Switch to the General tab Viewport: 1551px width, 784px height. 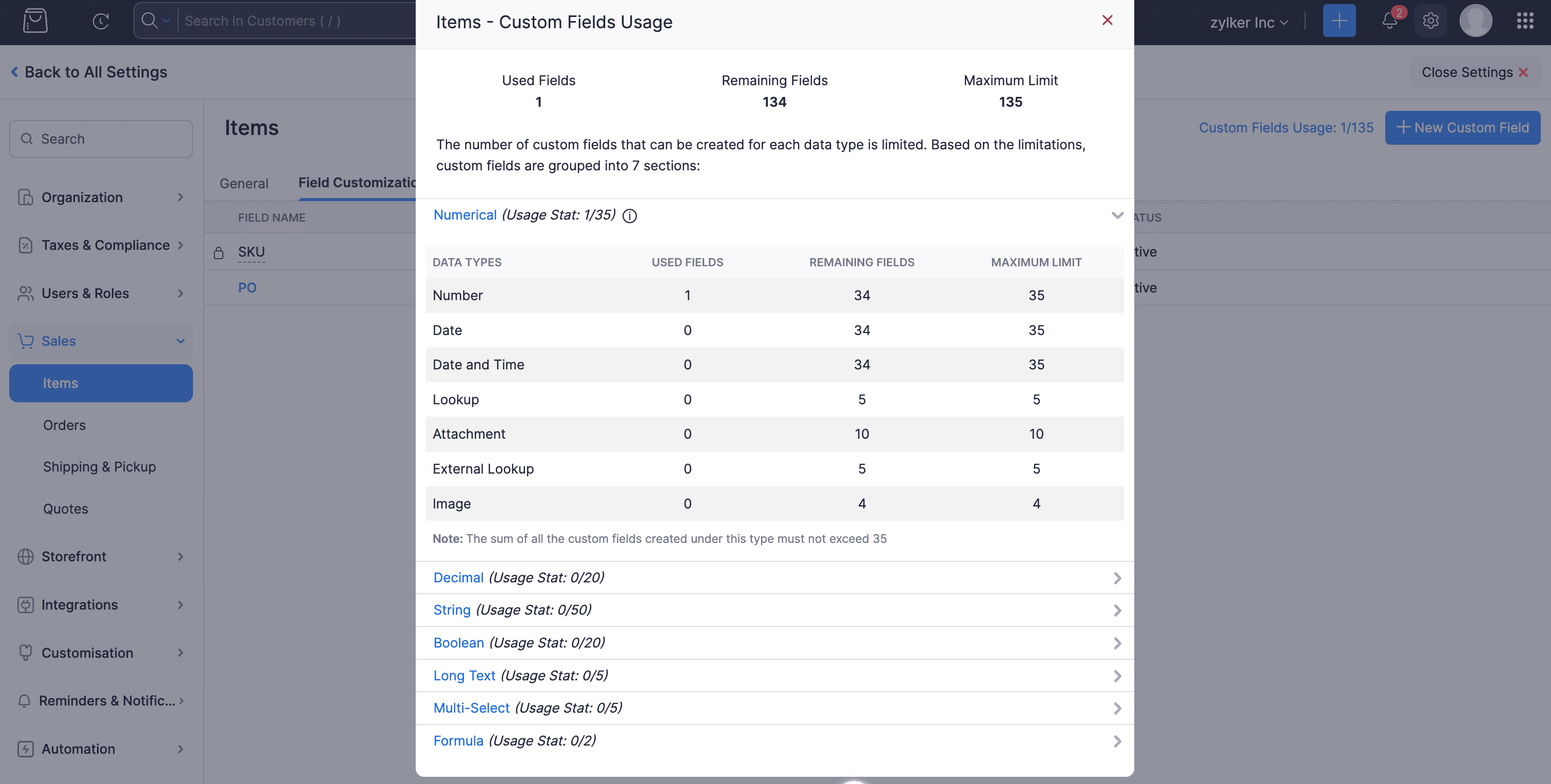(x=243, y=183)
